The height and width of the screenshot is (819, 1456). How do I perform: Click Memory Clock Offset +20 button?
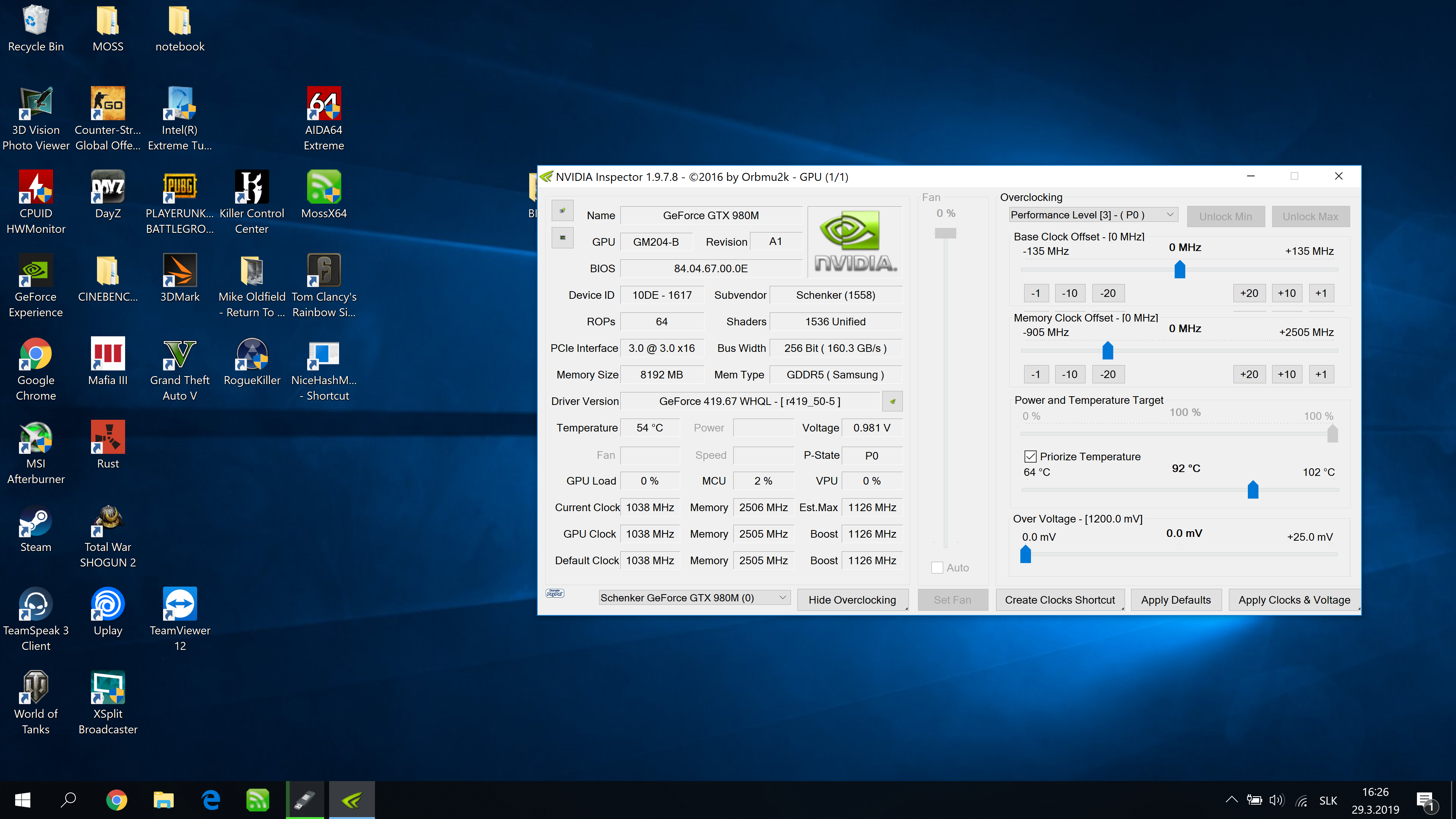coord(1249,373)
